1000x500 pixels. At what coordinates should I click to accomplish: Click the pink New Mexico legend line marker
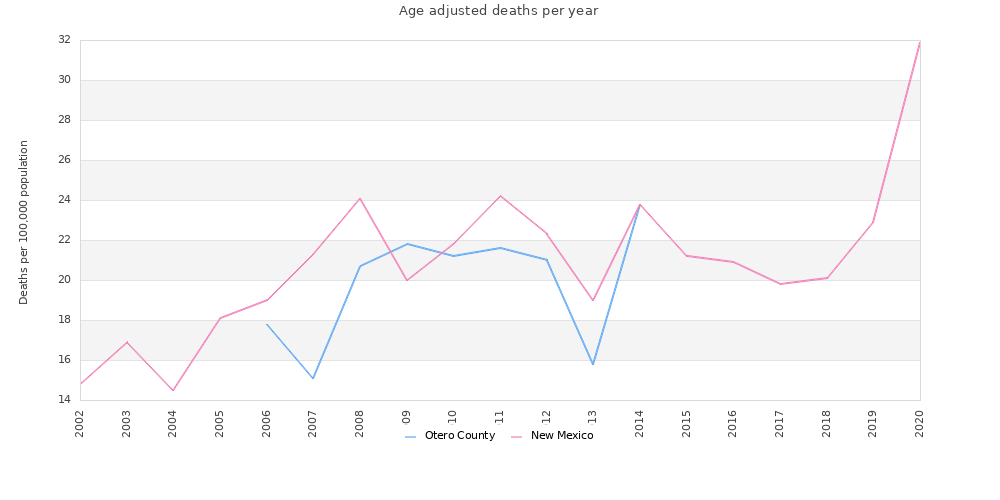517,437
